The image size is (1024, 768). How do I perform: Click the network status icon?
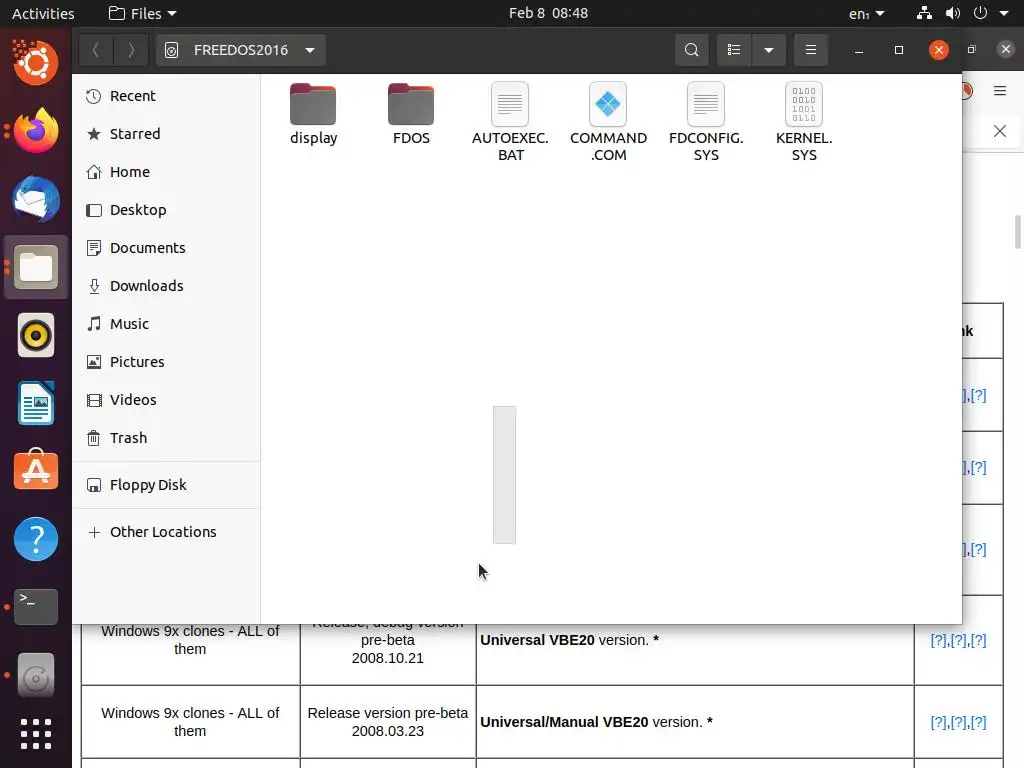click(x=924, y=13)
